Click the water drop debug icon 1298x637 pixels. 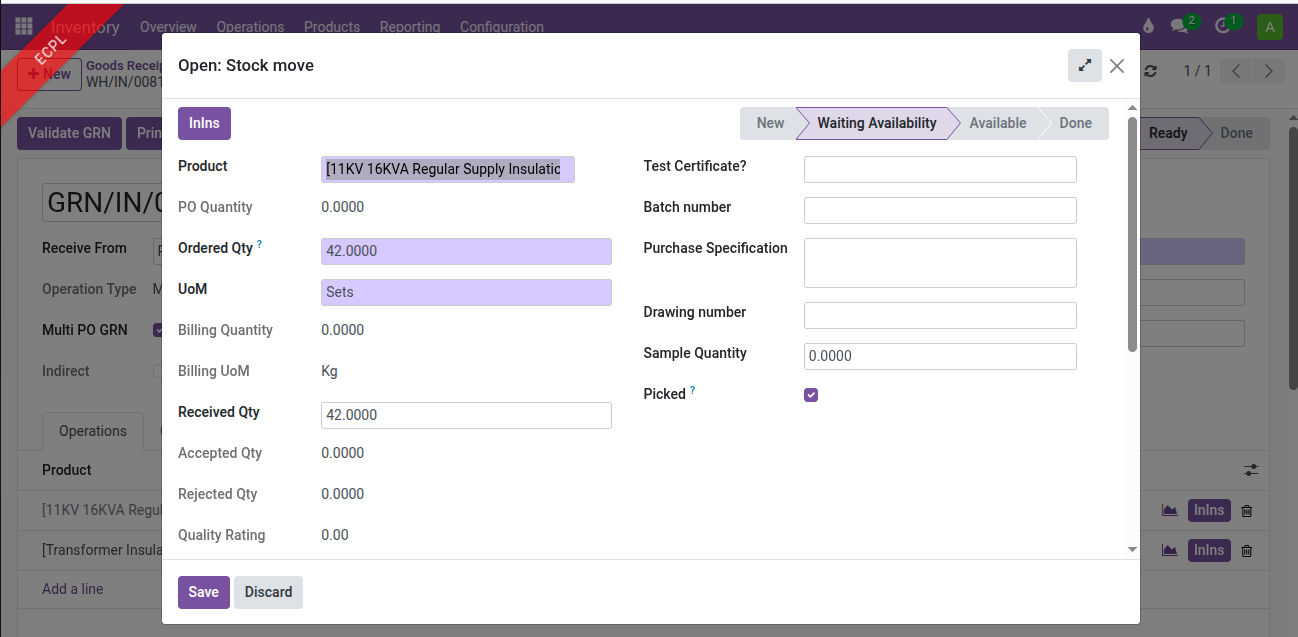1147,27
